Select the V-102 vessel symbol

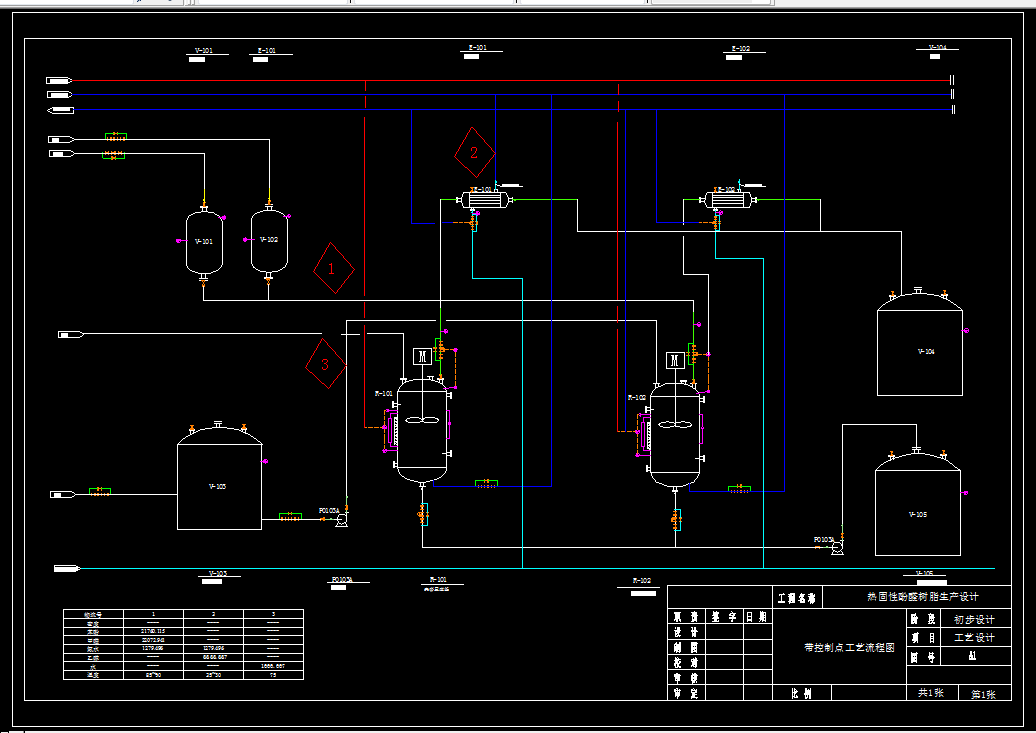coord(269,241)
